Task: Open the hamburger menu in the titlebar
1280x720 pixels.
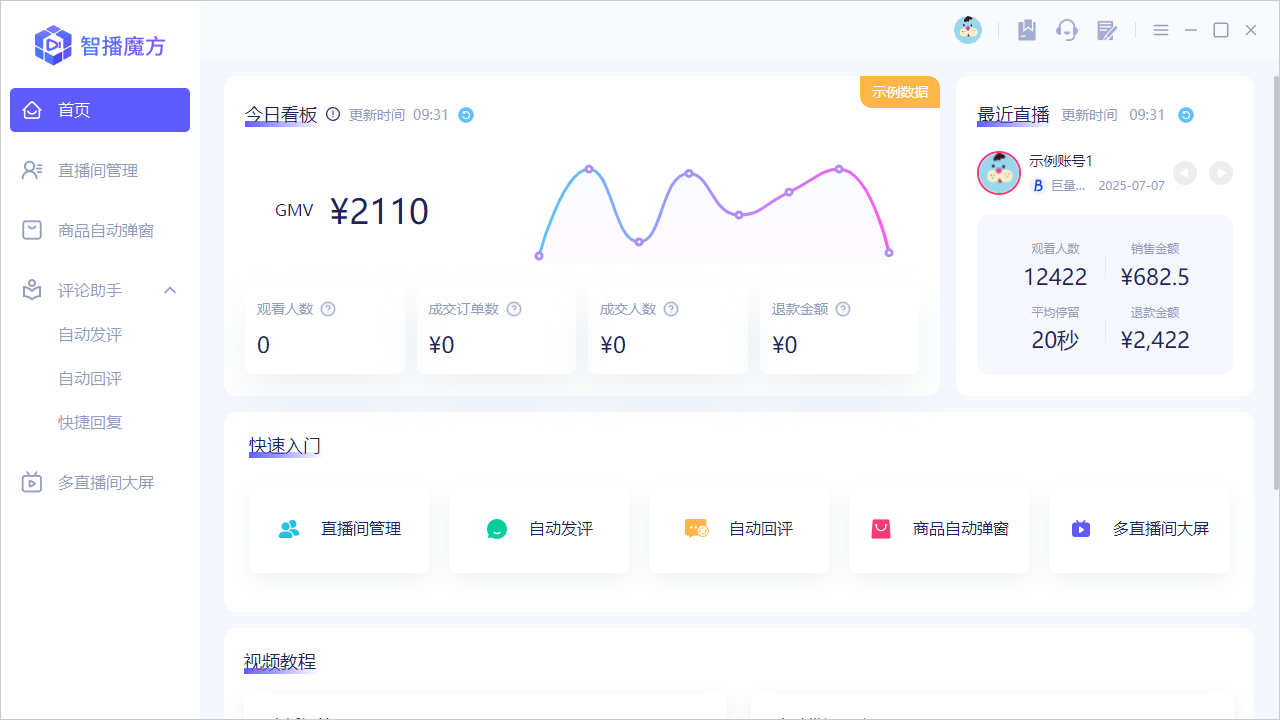Action: pyautogui.click(x=1161, y=30)
